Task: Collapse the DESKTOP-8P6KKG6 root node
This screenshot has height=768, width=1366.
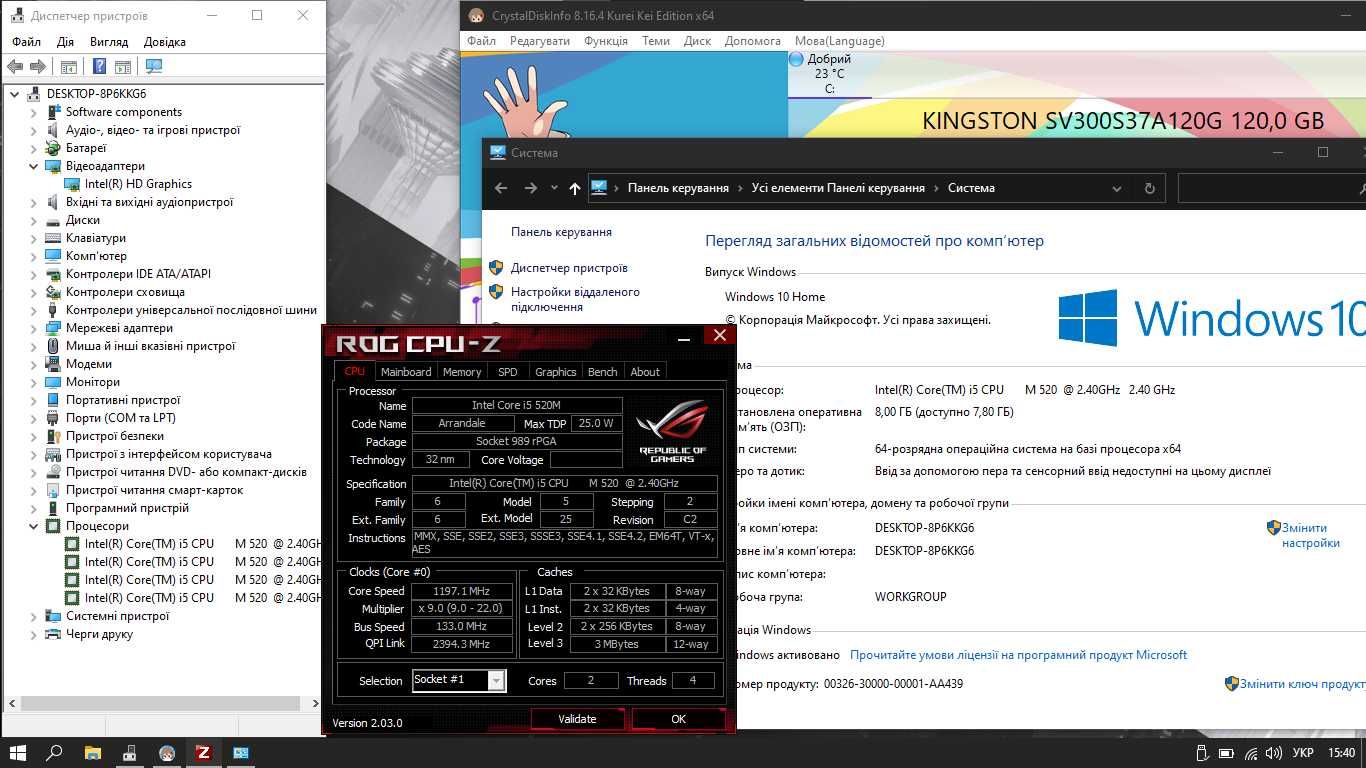Action: coord(15,94)
